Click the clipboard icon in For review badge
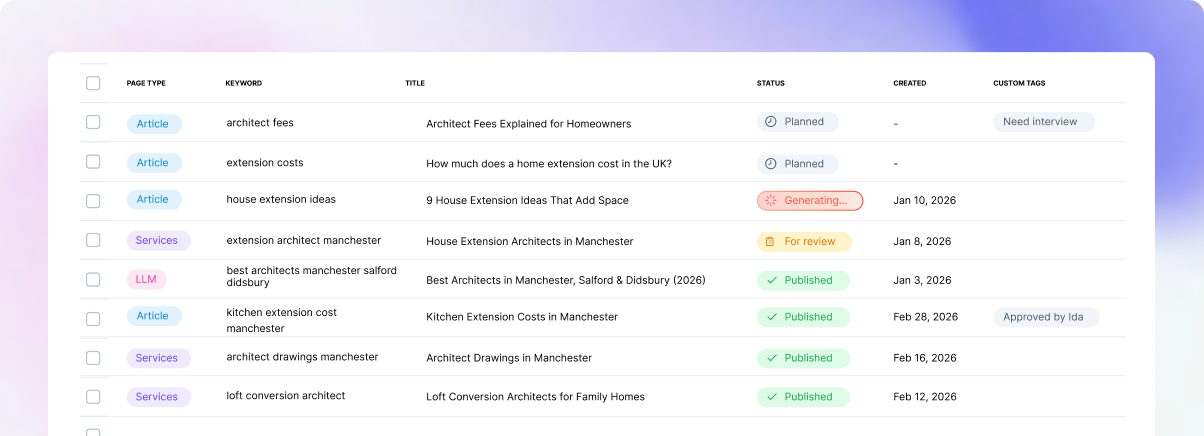 click(770, 242)
